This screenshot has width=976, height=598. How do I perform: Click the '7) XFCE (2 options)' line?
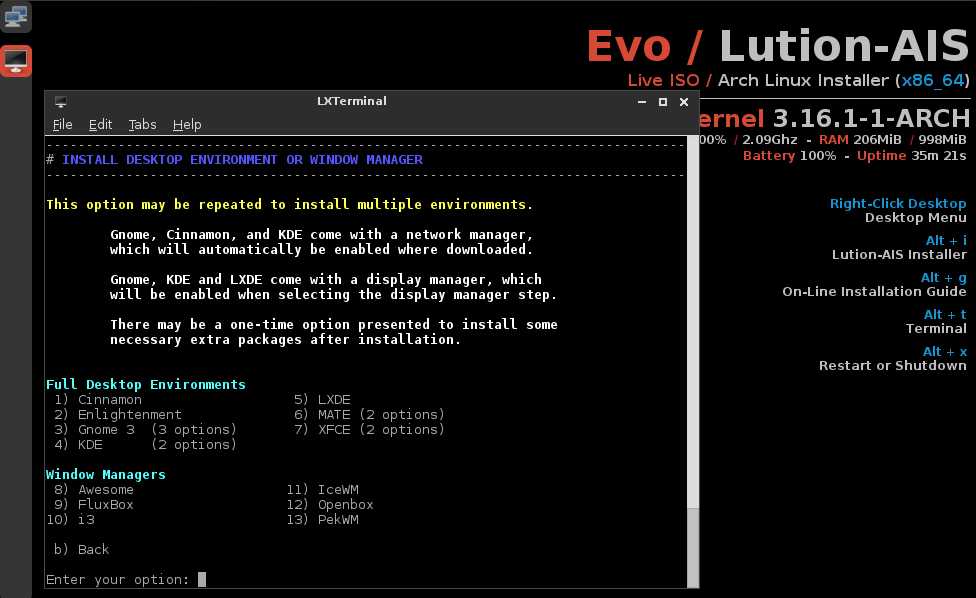[x=369, y=429]
